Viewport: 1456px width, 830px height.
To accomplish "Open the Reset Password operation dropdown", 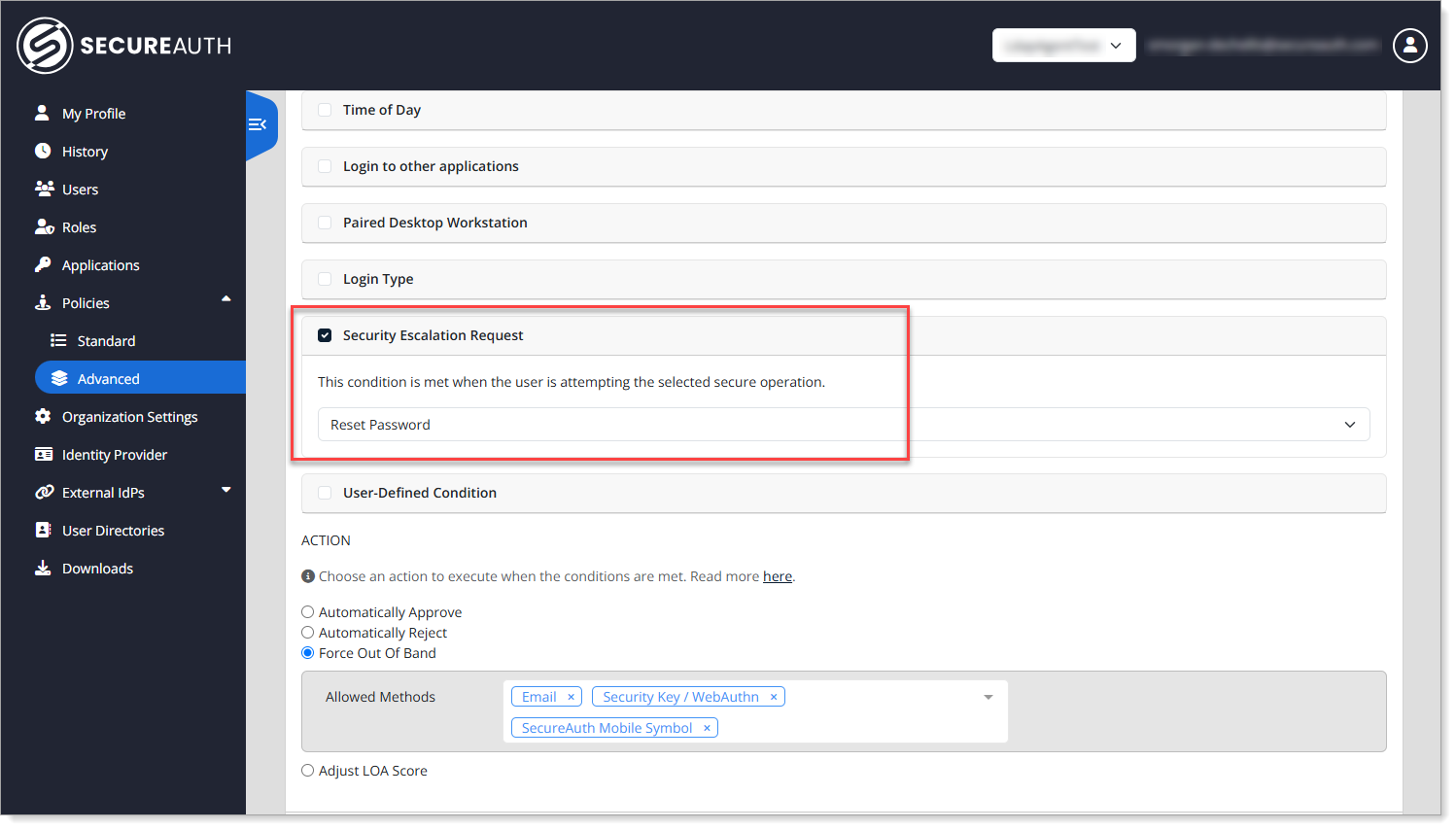I will coord(844,425).
